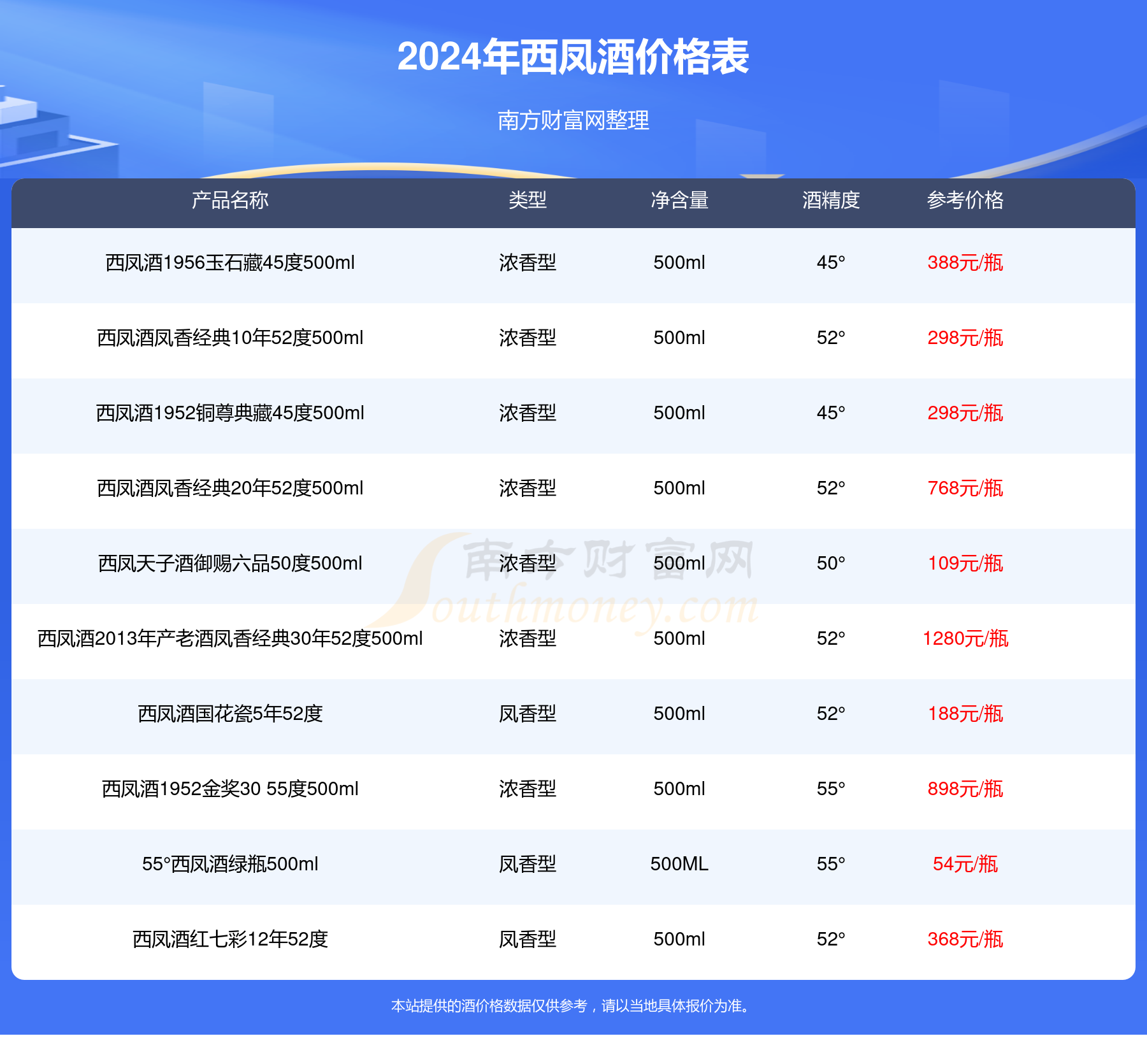This screenshot has height=1064, width=1147.
Task: Click 凤香型 in the 国花瓷5年 row
Action: (528, 714)
